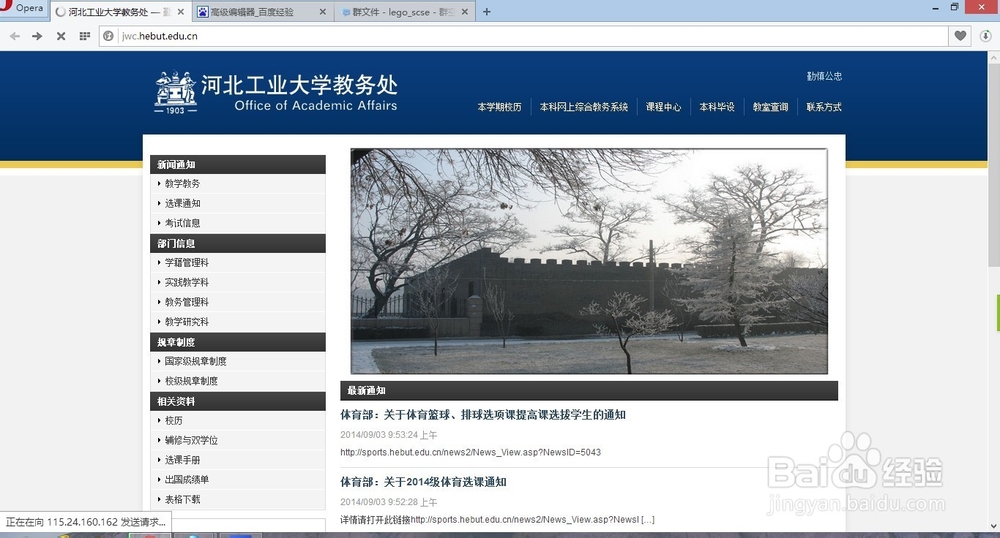Screen dimensions: 1000x538
Task: Click the 勤慎公忠 link in the header
Action: tap(824, 76)
